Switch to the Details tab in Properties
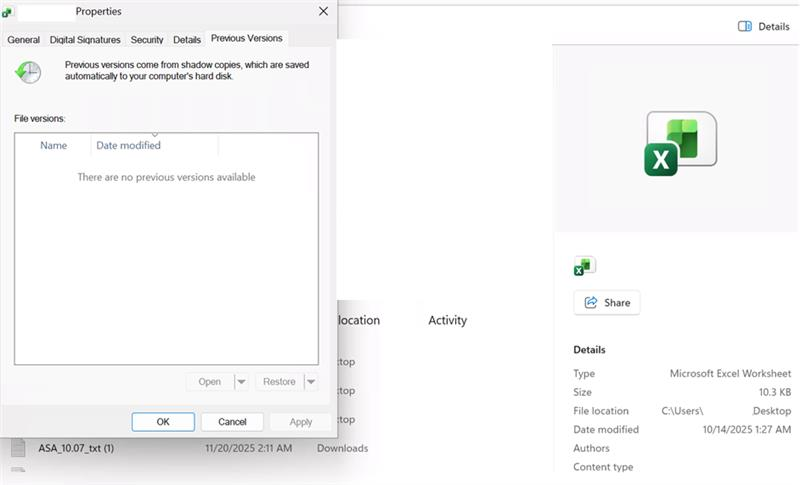The width and height of the screenshot is (800, 485). tap(187, 40)
